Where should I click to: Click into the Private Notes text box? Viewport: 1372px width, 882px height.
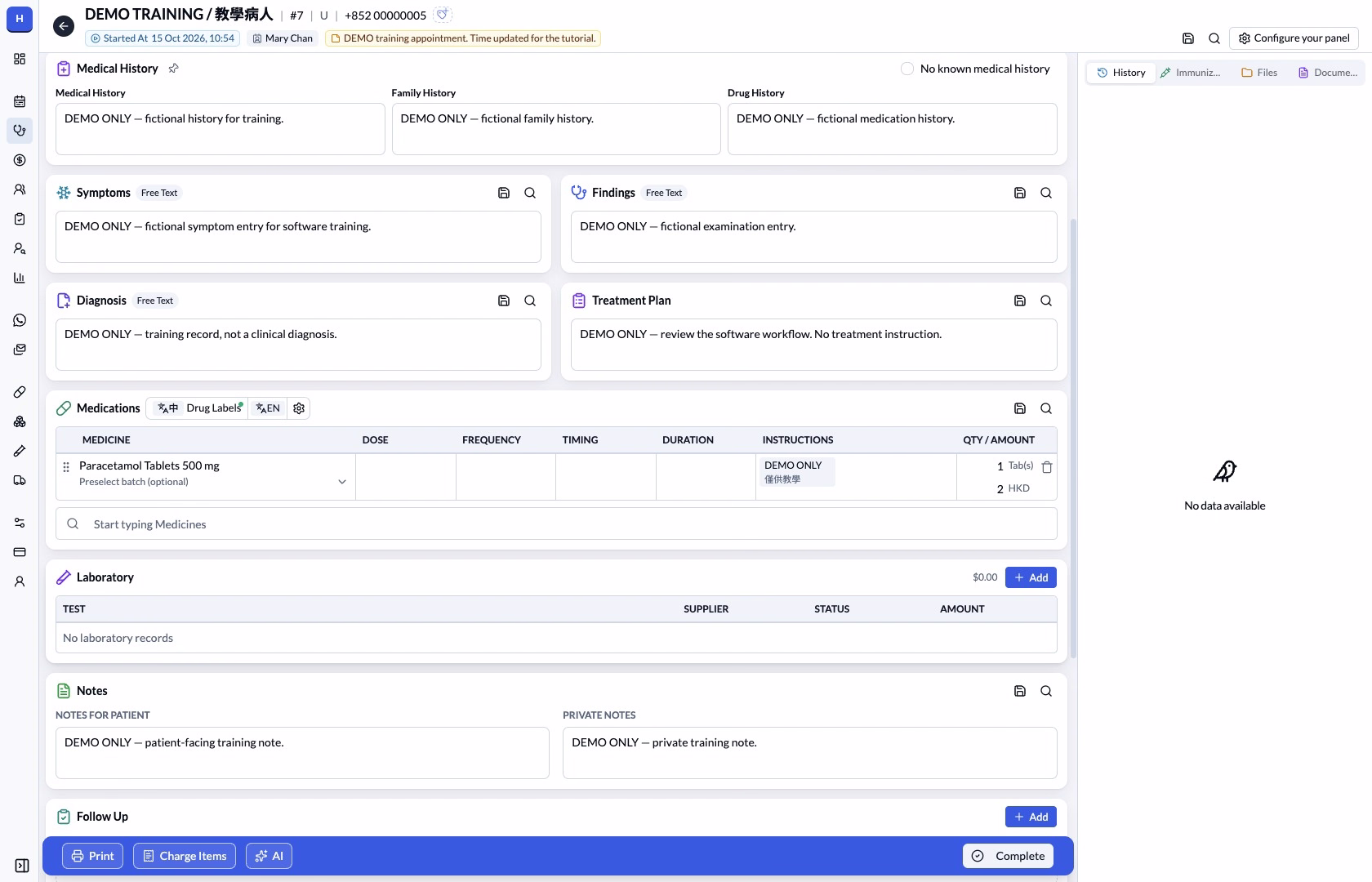(x=810, y=753)
